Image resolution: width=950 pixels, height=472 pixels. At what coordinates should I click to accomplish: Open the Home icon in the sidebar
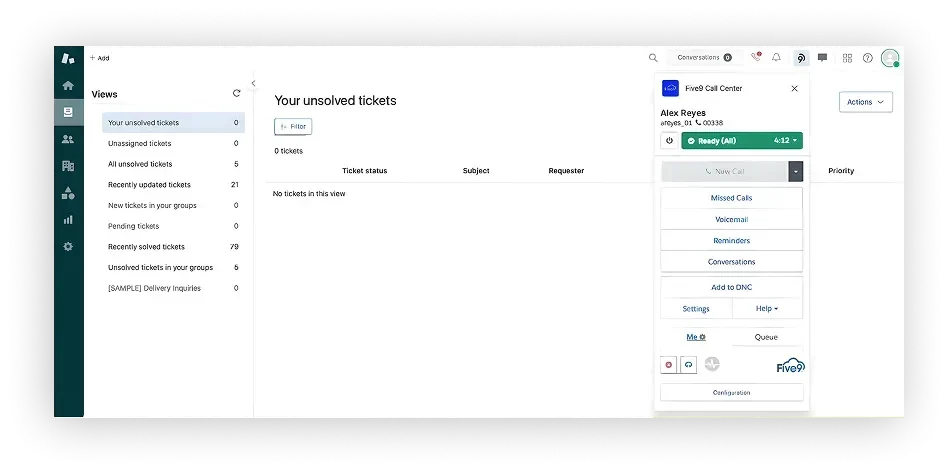(68, 86)
